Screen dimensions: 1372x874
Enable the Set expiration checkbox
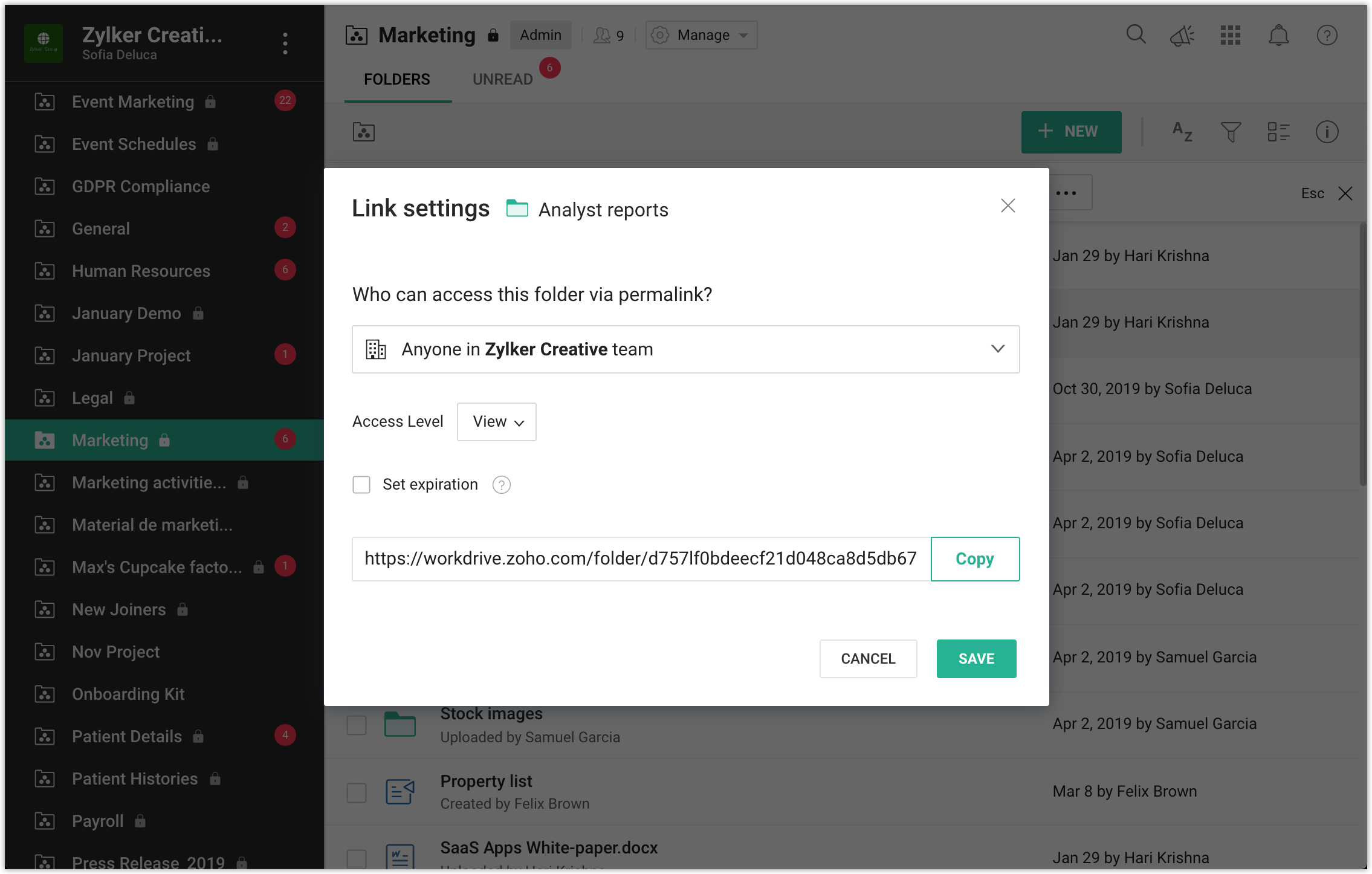click(x=361, y=485)
